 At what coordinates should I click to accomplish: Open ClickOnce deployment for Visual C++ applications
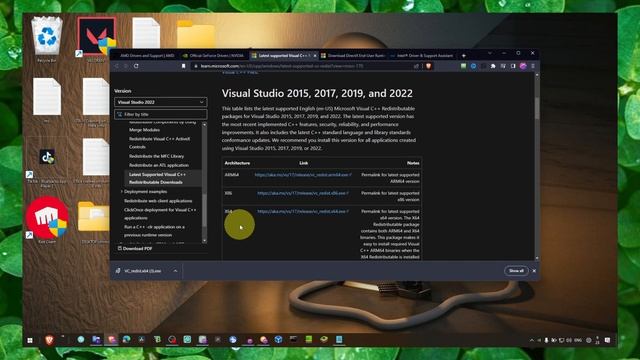click(x=160, y=214)
